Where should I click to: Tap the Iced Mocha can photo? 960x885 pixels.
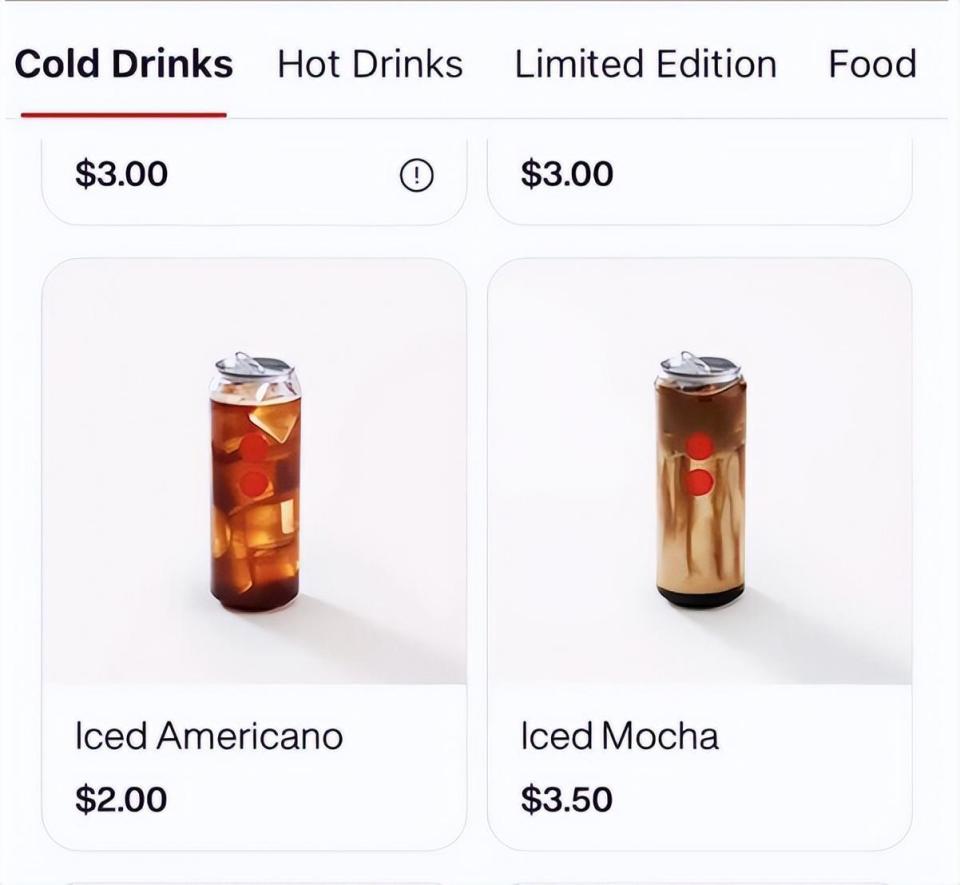tap(699, 480)
